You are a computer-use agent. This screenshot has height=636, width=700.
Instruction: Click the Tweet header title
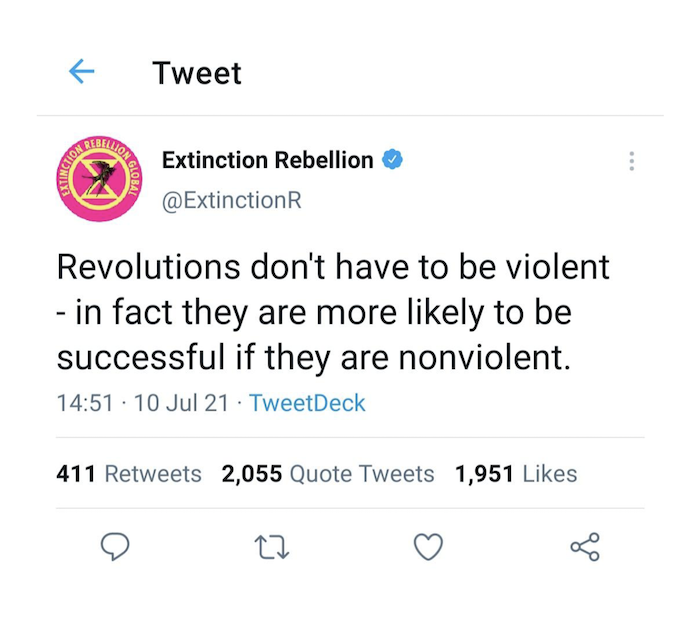(197, 73)
